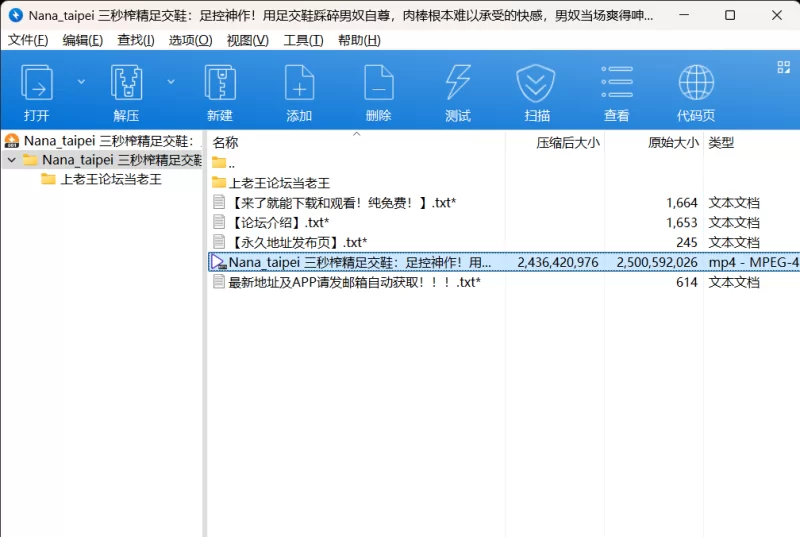The image size is (800, 537).
Task: Expand the dropdown arrow next to 打开
Action: click(x=81, y=82)
